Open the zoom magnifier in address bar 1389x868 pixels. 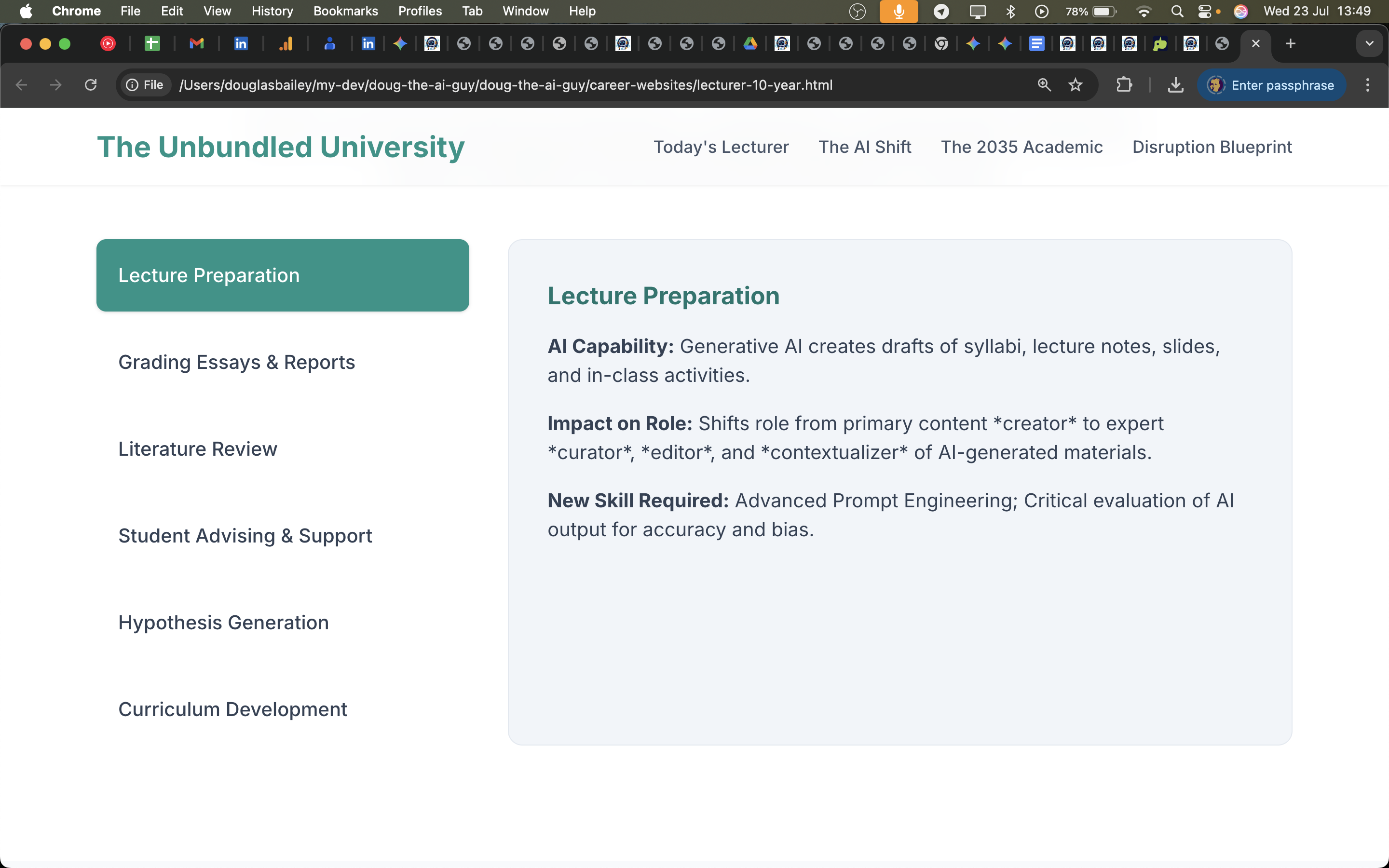click(1044, 85)
